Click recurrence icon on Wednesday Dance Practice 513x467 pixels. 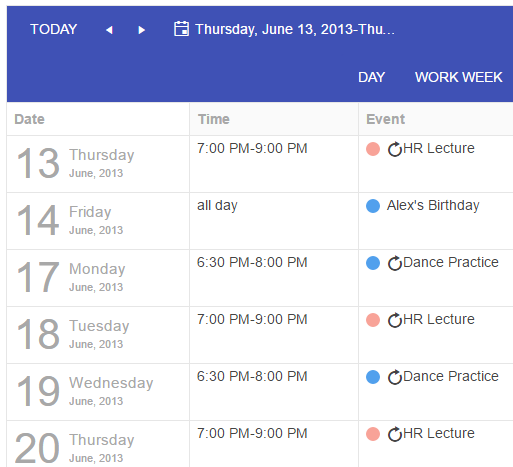(x=395, y=377)
